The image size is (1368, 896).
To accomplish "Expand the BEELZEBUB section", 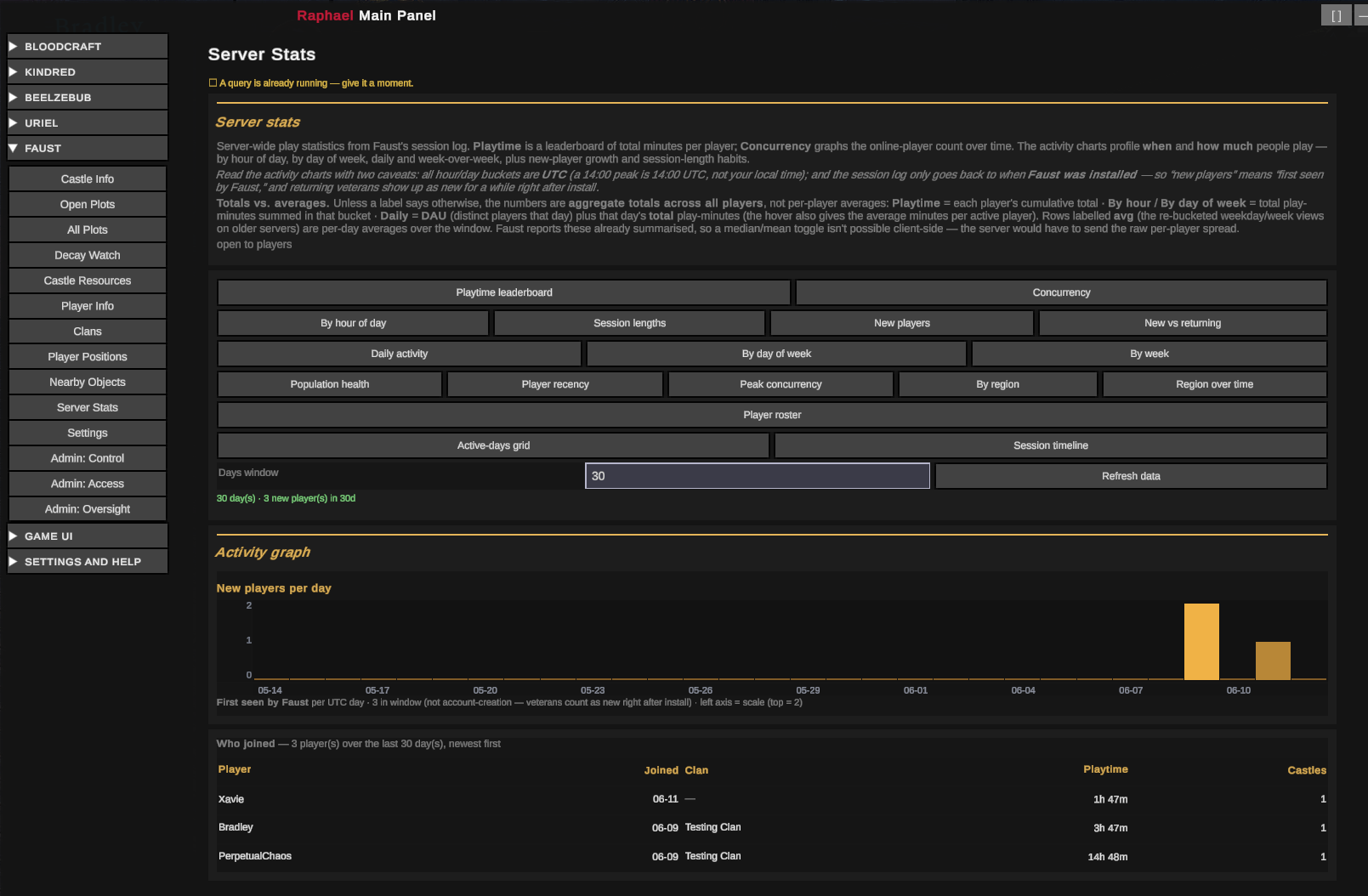I will (88, 97).
